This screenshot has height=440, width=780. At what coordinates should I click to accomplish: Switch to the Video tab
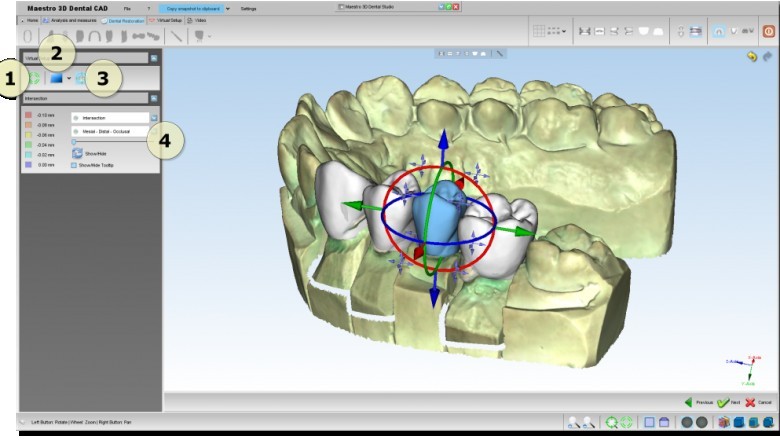196,20
